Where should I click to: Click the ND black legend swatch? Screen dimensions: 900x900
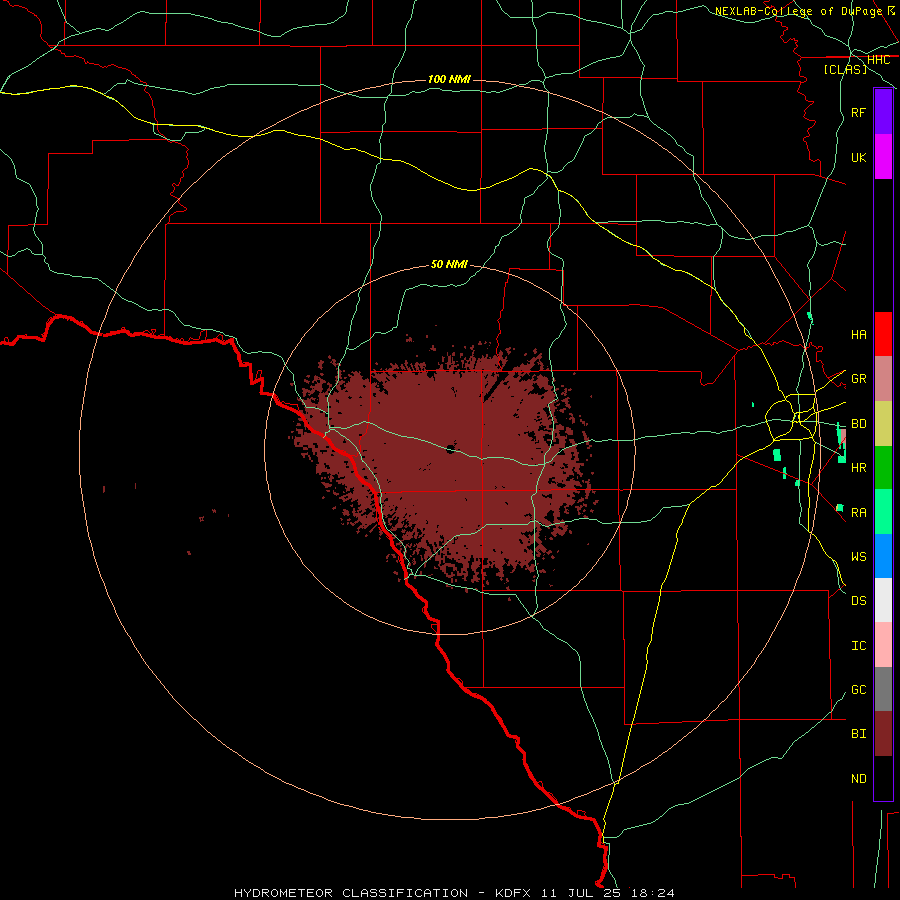coord(883,778)
